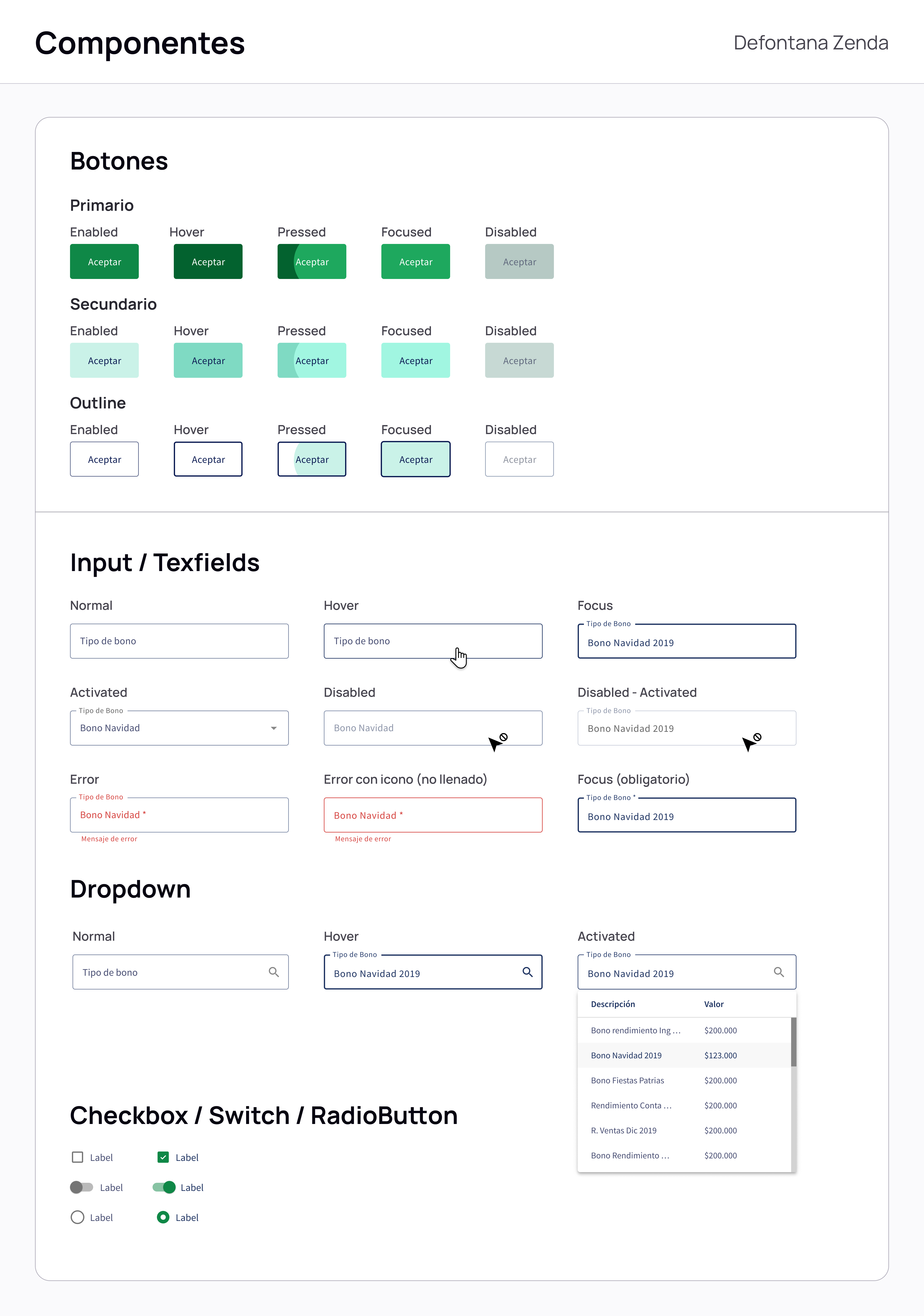Click the Secundario Hover Aceptar button
Viewport: 924px width, 1316px height.
point(208,360)
